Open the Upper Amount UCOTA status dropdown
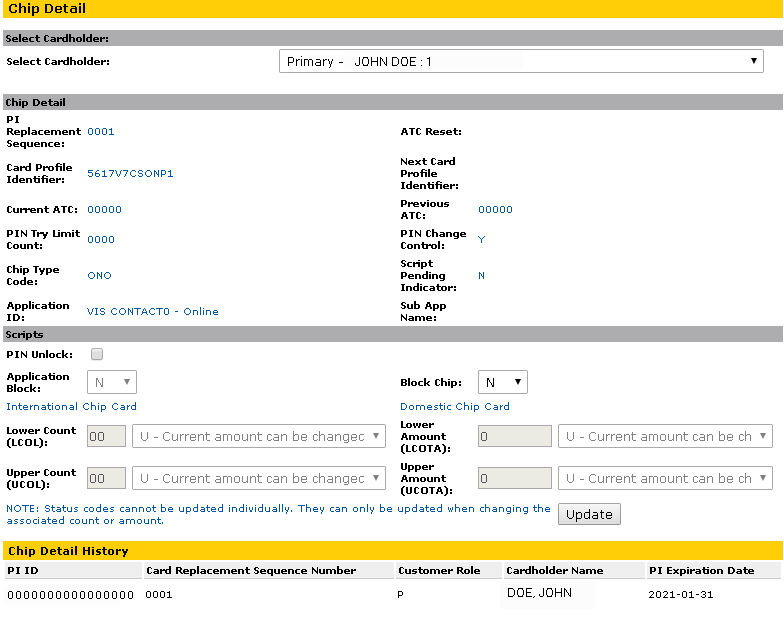Image resolution: width=784 pixels, height=621 pixels. tap(665, 478)
